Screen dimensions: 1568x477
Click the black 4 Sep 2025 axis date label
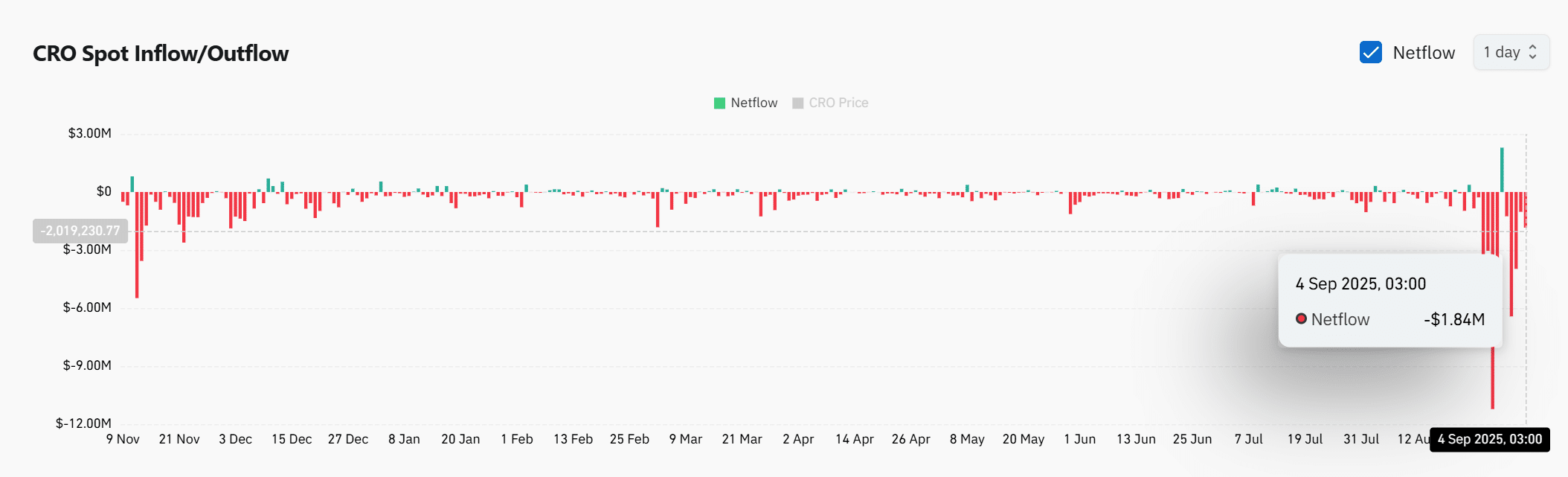[x=1489, y=440]
